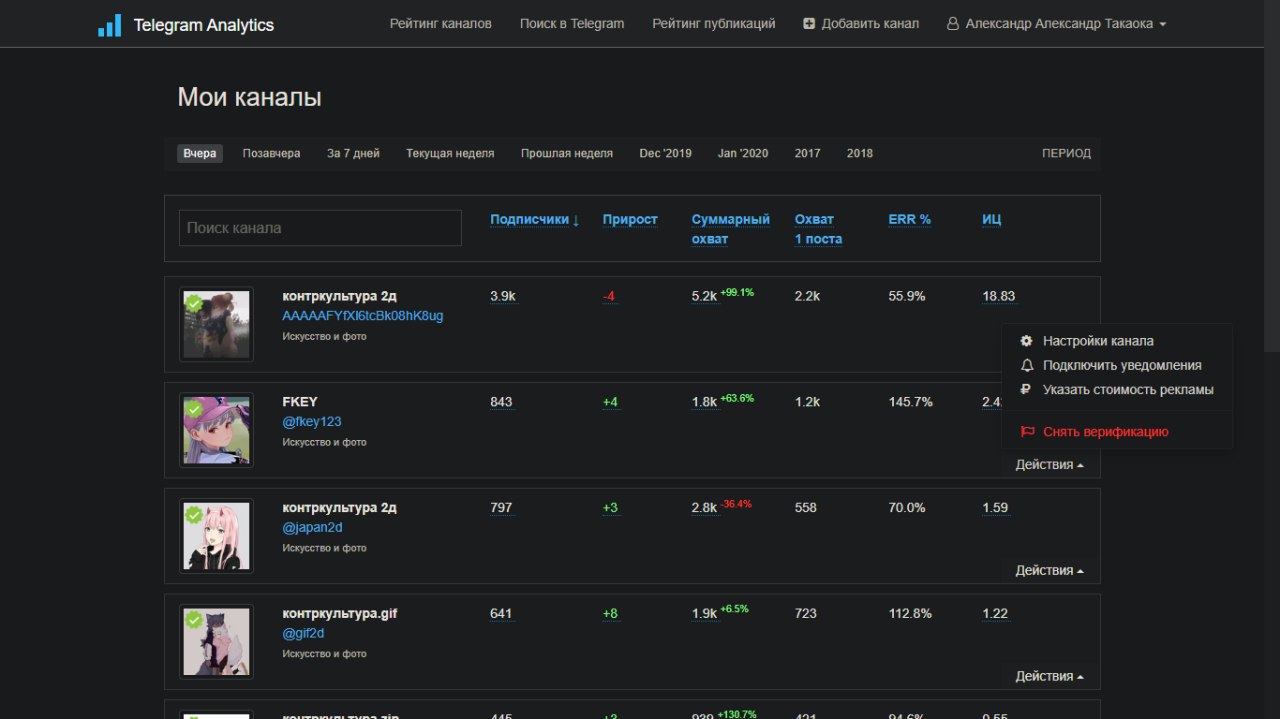Open @gif2d channel link
Screen dimensions: 1280x719
point(303,634)
